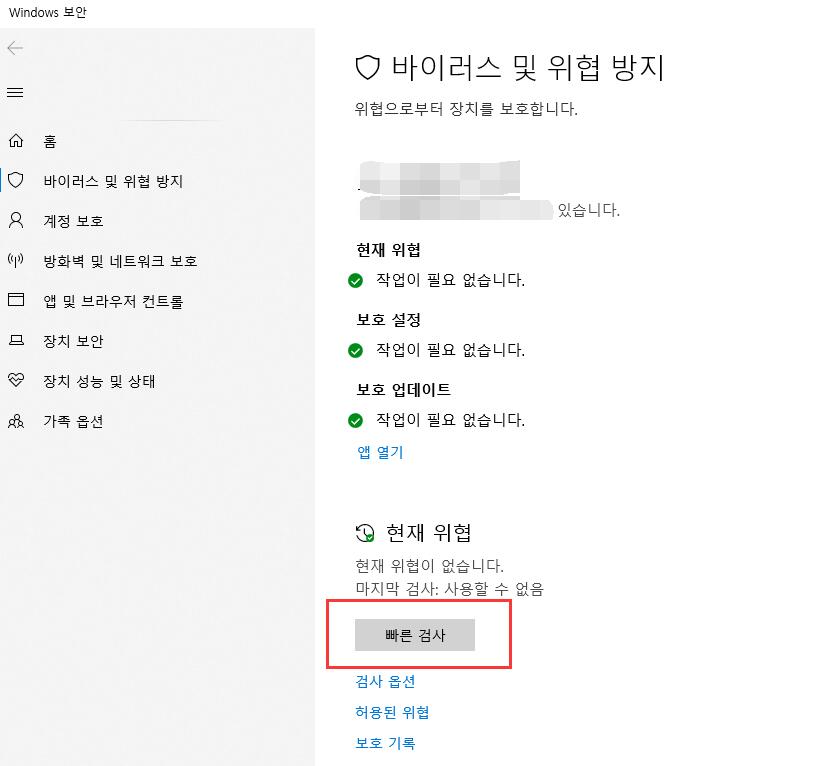Open 앱 및 브라우저 컨트롤

point(113,301)
